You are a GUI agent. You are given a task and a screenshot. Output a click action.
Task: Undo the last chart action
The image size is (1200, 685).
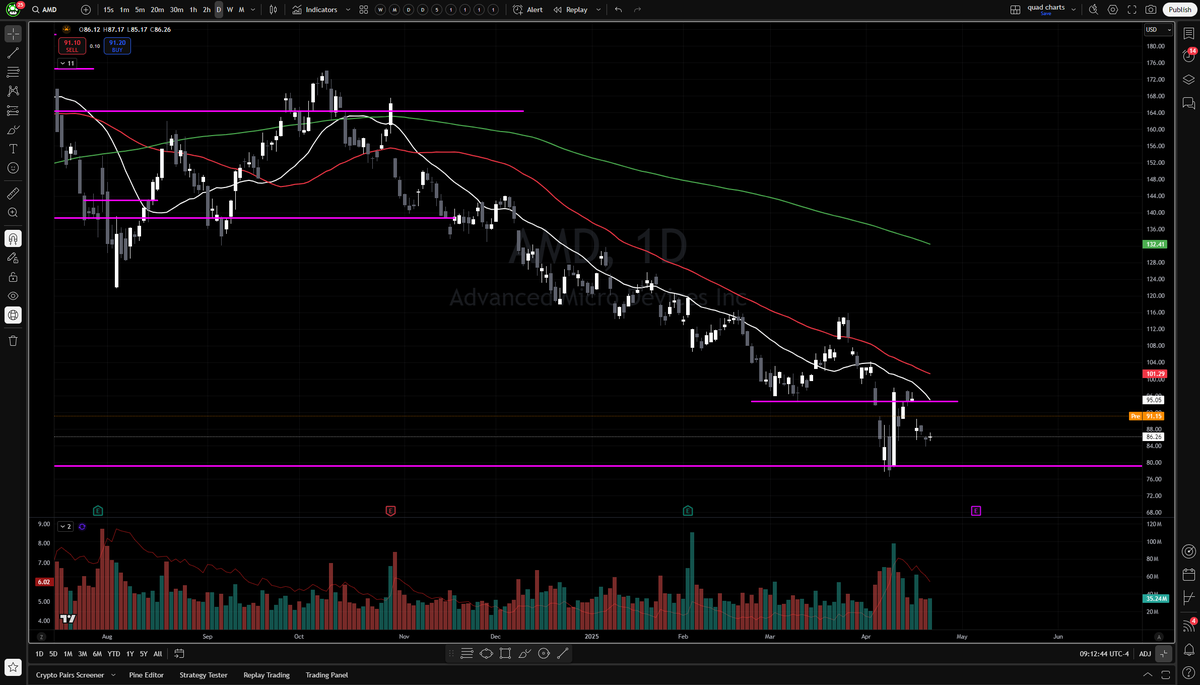[x=618, y=9]
